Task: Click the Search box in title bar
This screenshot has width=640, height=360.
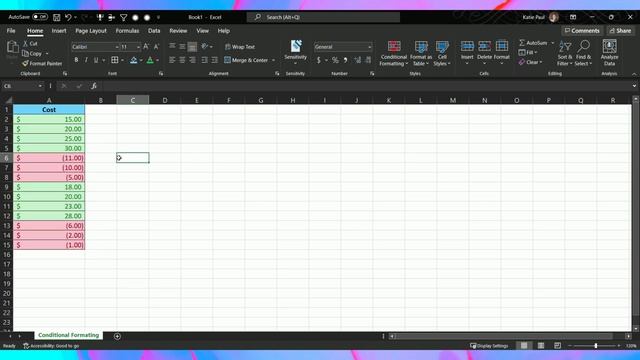Action: 323,17
